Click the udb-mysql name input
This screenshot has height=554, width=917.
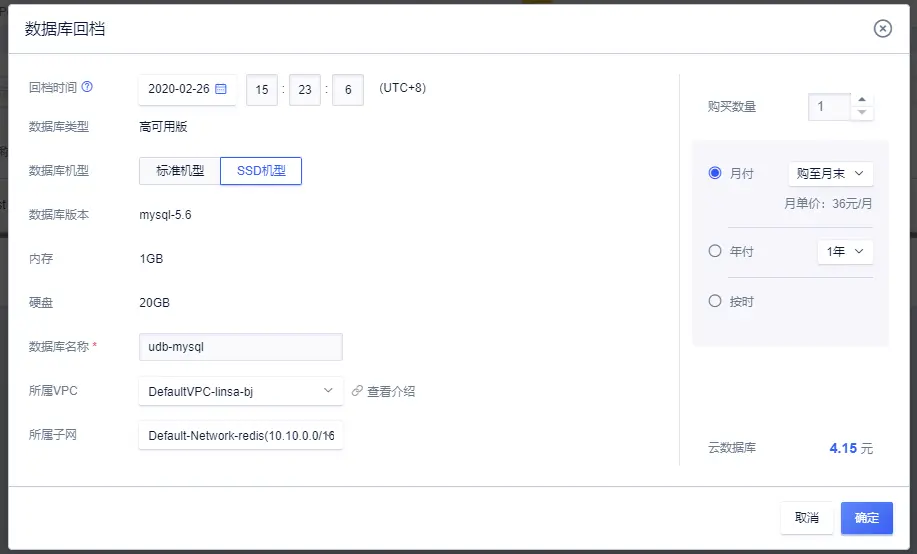click(x=240, y=347)
